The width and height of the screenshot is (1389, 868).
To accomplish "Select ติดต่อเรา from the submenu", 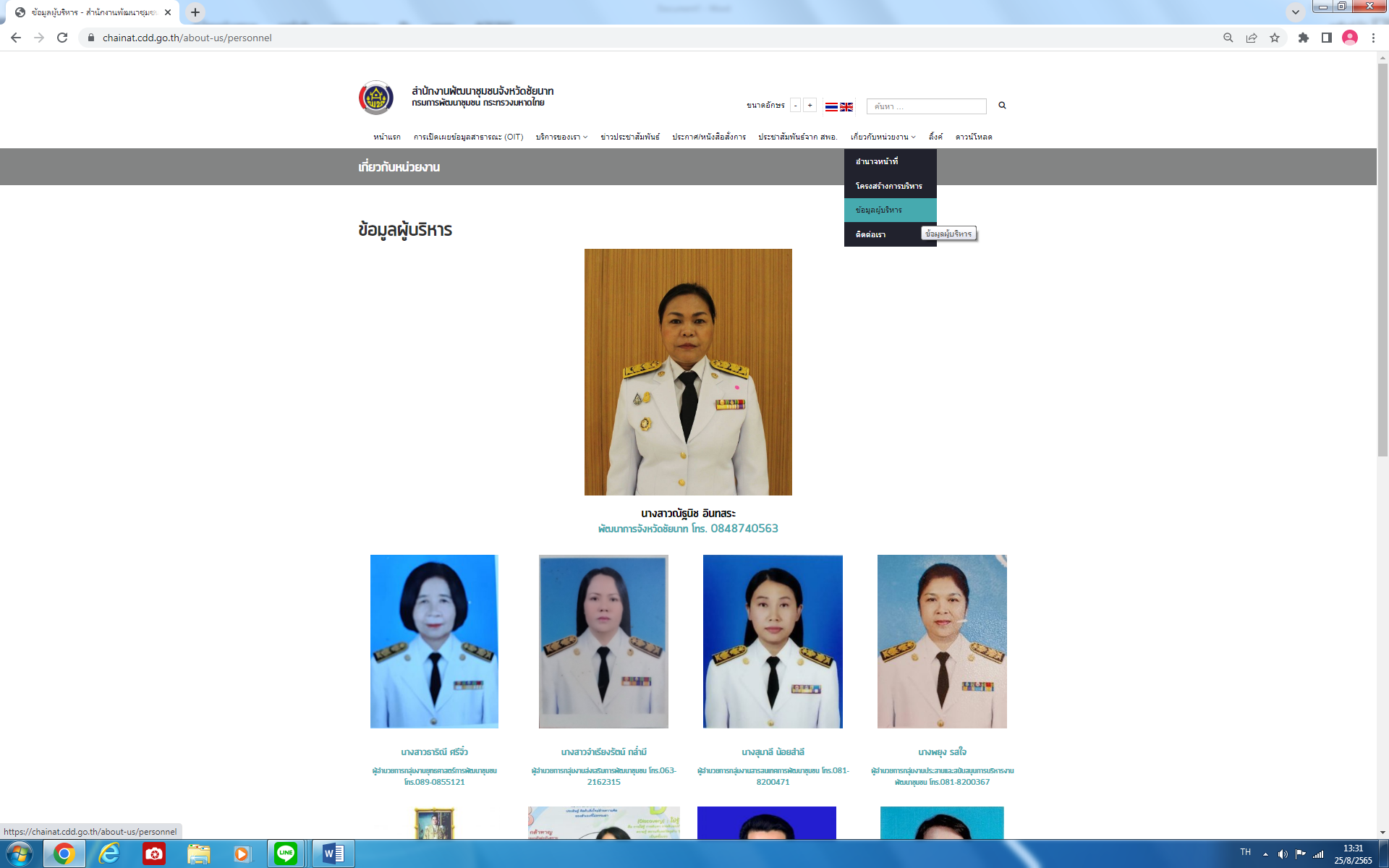I will pyautogui.click(x=871, y=234).
